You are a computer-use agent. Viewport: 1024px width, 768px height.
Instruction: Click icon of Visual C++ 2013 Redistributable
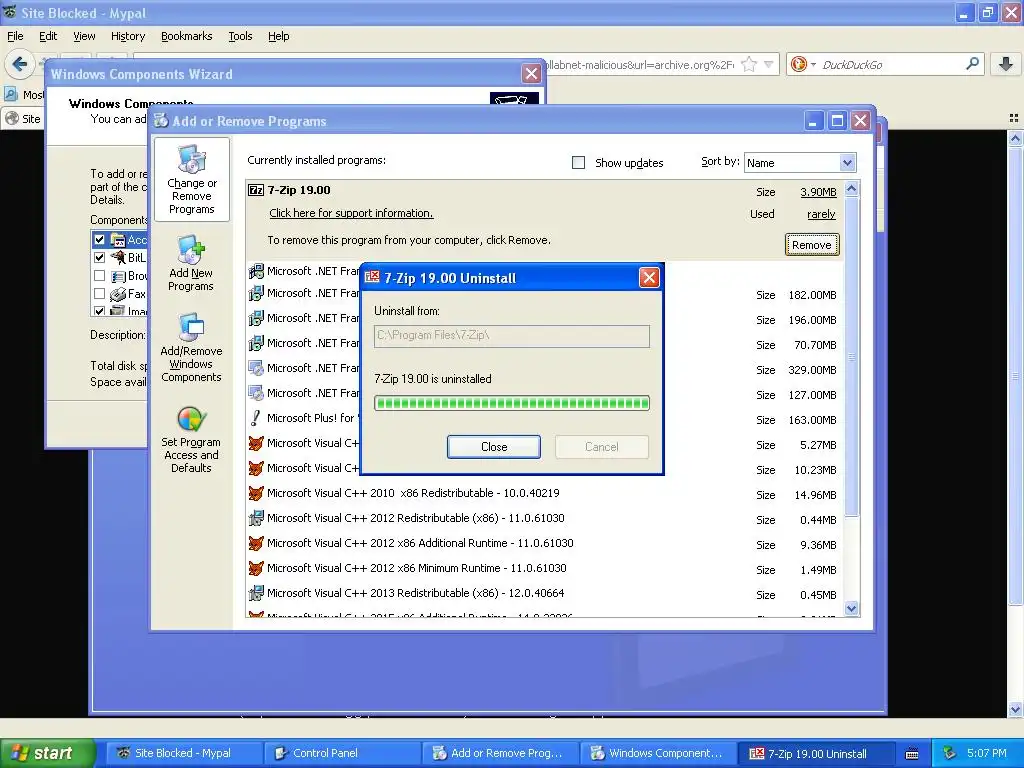(256, 593)
